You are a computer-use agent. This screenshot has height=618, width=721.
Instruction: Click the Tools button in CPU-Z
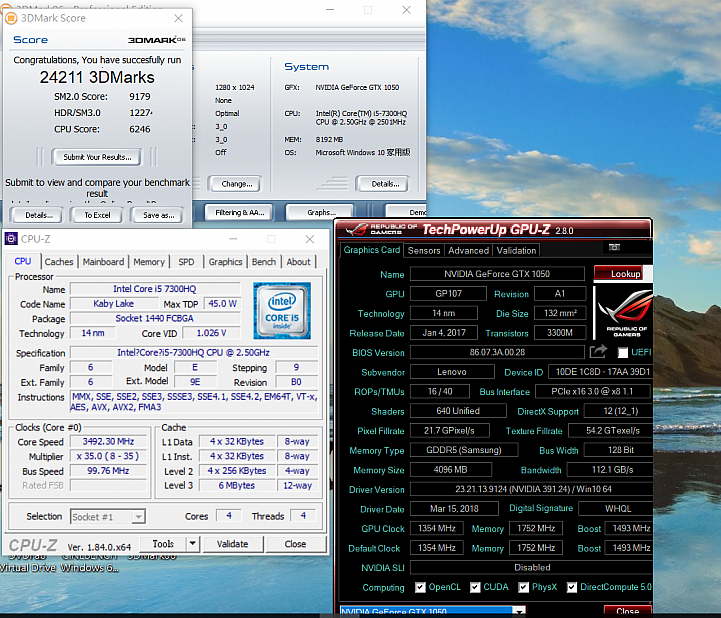[163, 544]
